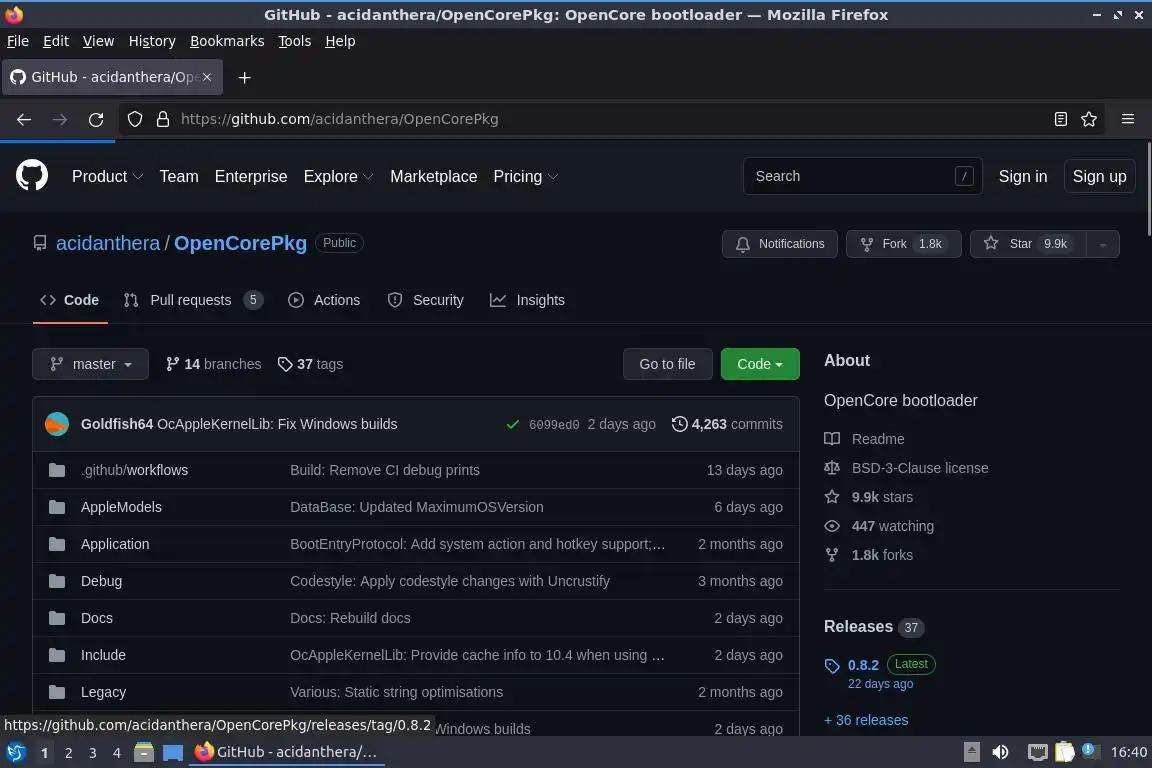Image resolution: width=1152 pixels, height=768 pixels.
Task: Open the Firefox hamburger menu
Action: point(1128,119)
